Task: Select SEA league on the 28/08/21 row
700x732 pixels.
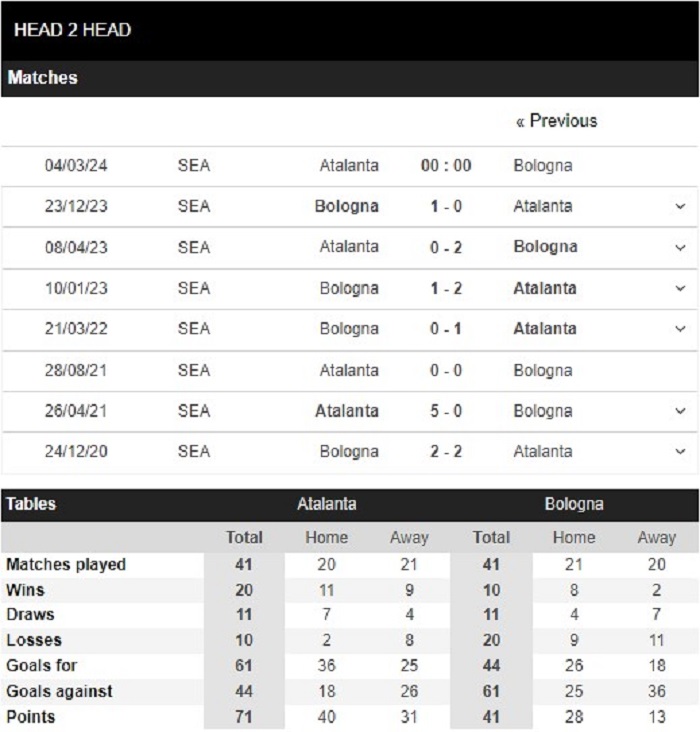Action: pos(194,370)
